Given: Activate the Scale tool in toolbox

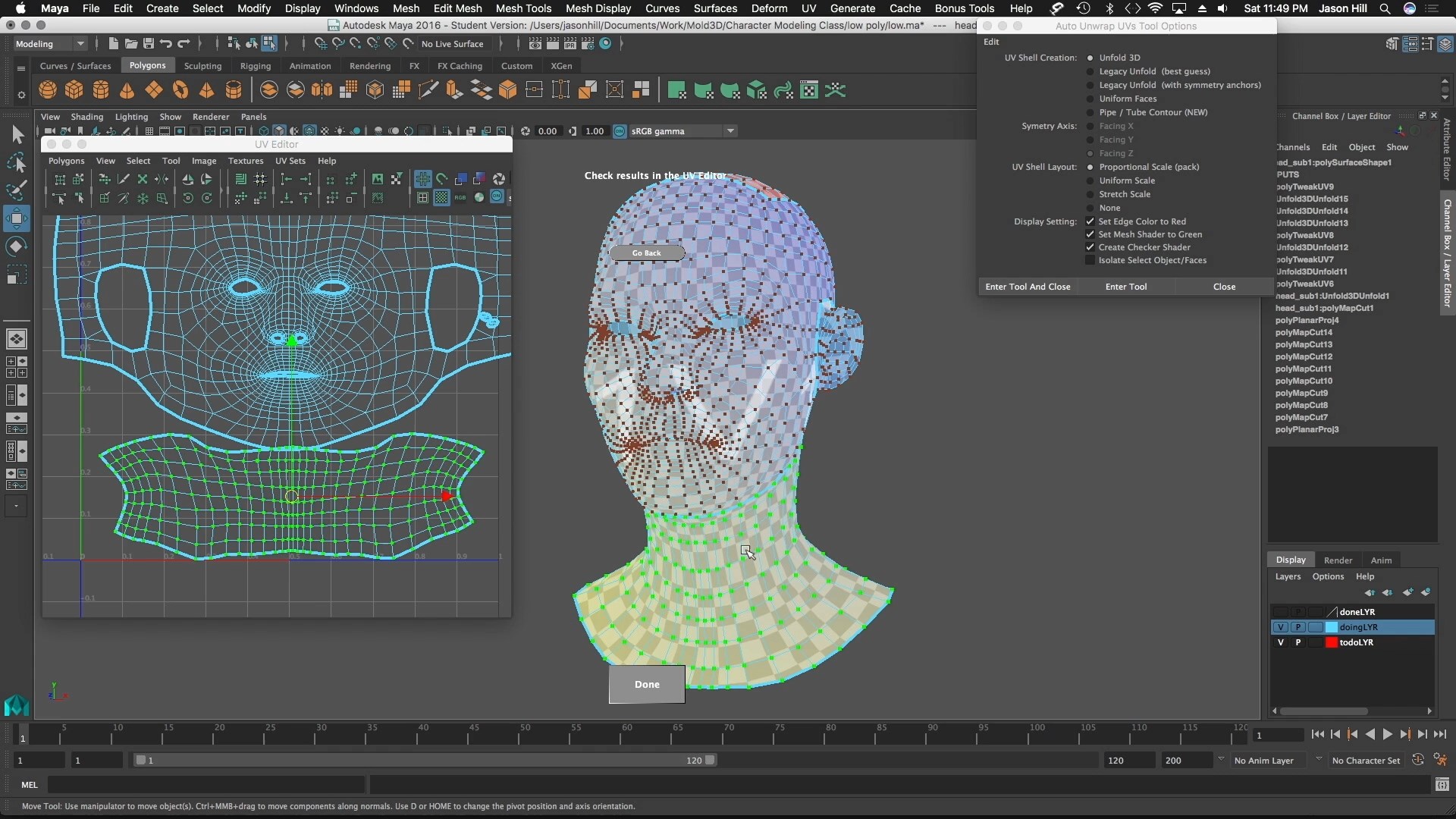Looking at the screenshot, I should point(17,275).
